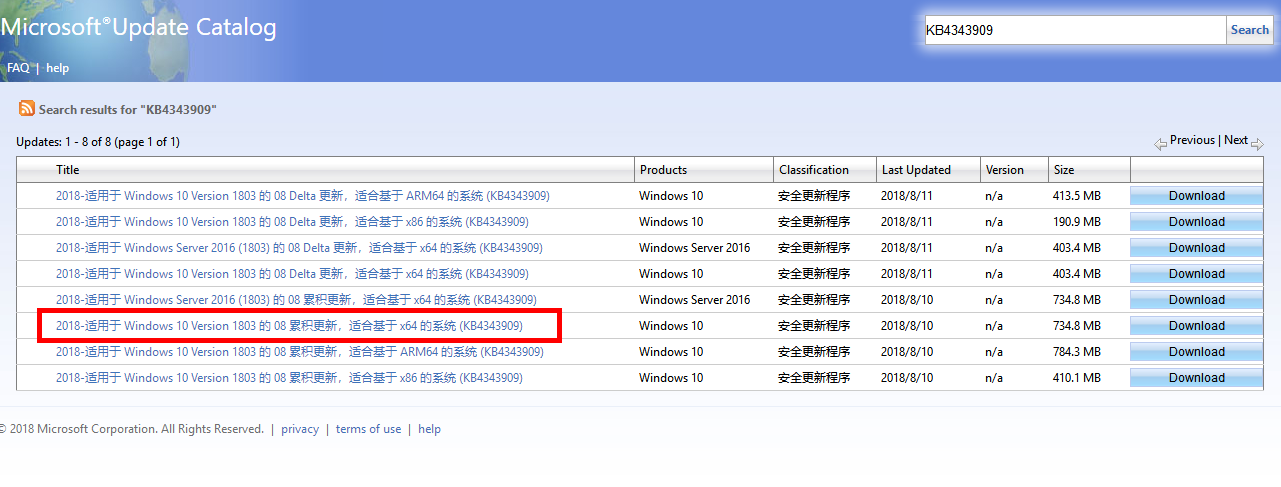Click 2018/8/11 date in ARM64 Delta row
The image size is (1281, 487).
[907, 196]
